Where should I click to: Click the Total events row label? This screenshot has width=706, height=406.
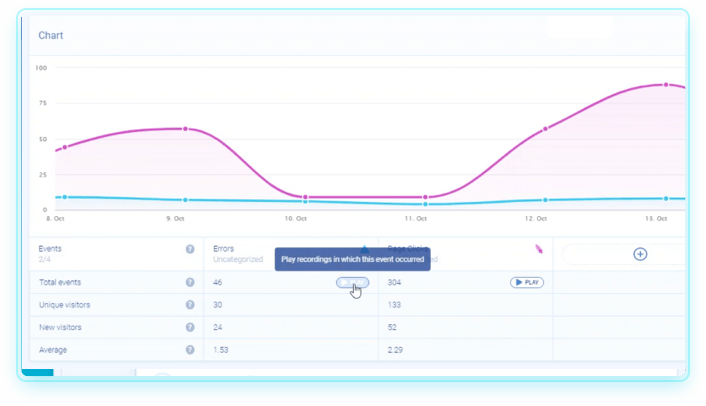60,283
